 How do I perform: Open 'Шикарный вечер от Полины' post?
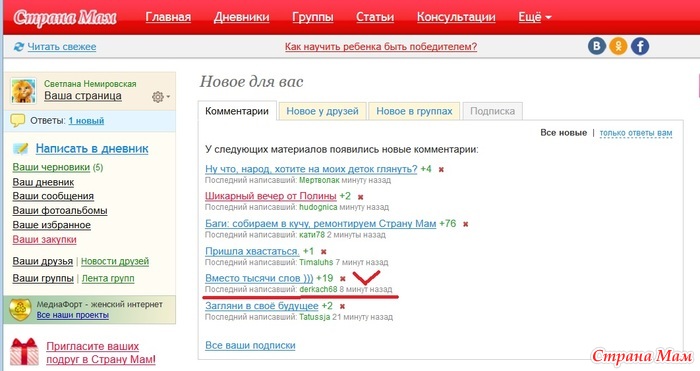point(271,196)
